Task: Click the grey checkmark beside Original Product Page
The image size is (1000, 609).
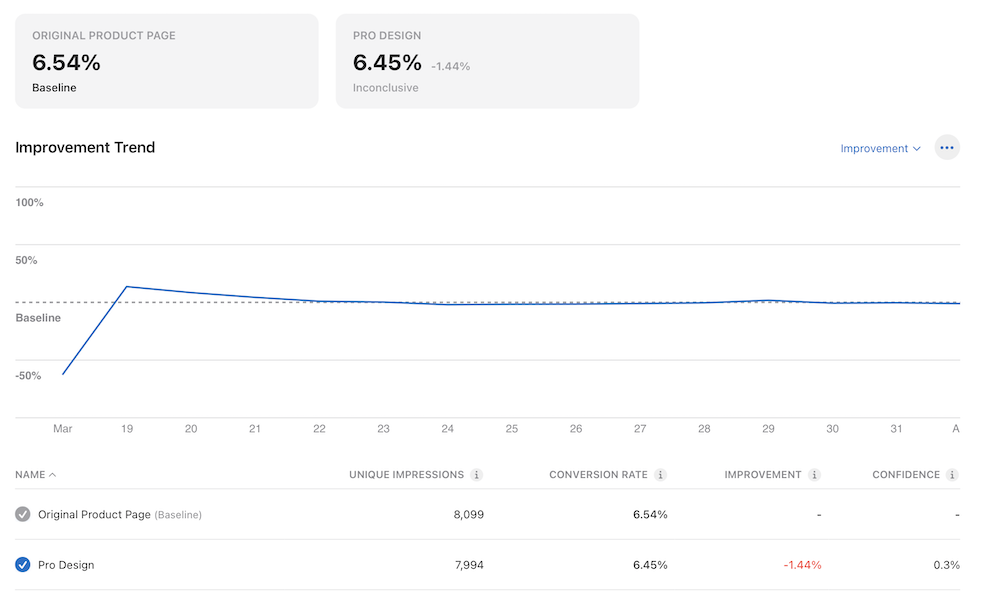Action: click(23, 514)
